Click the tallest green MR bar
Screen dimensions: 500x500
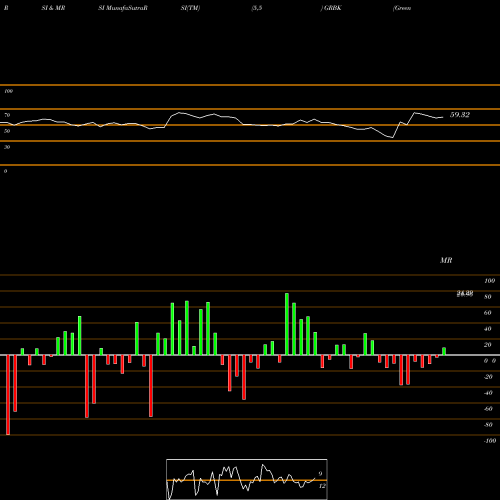pyautogui.click(x=287, y=324)
